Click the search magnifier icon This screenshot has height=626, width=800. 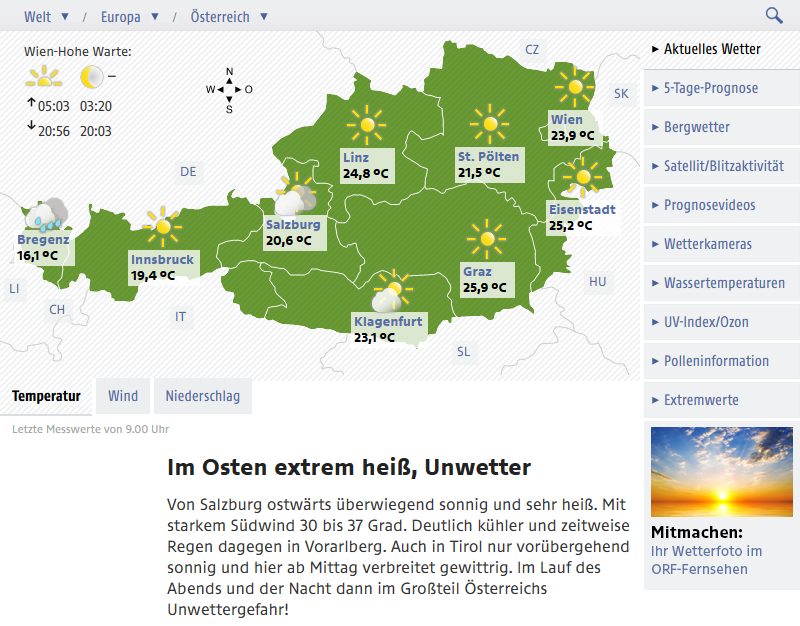click(773, 15)
